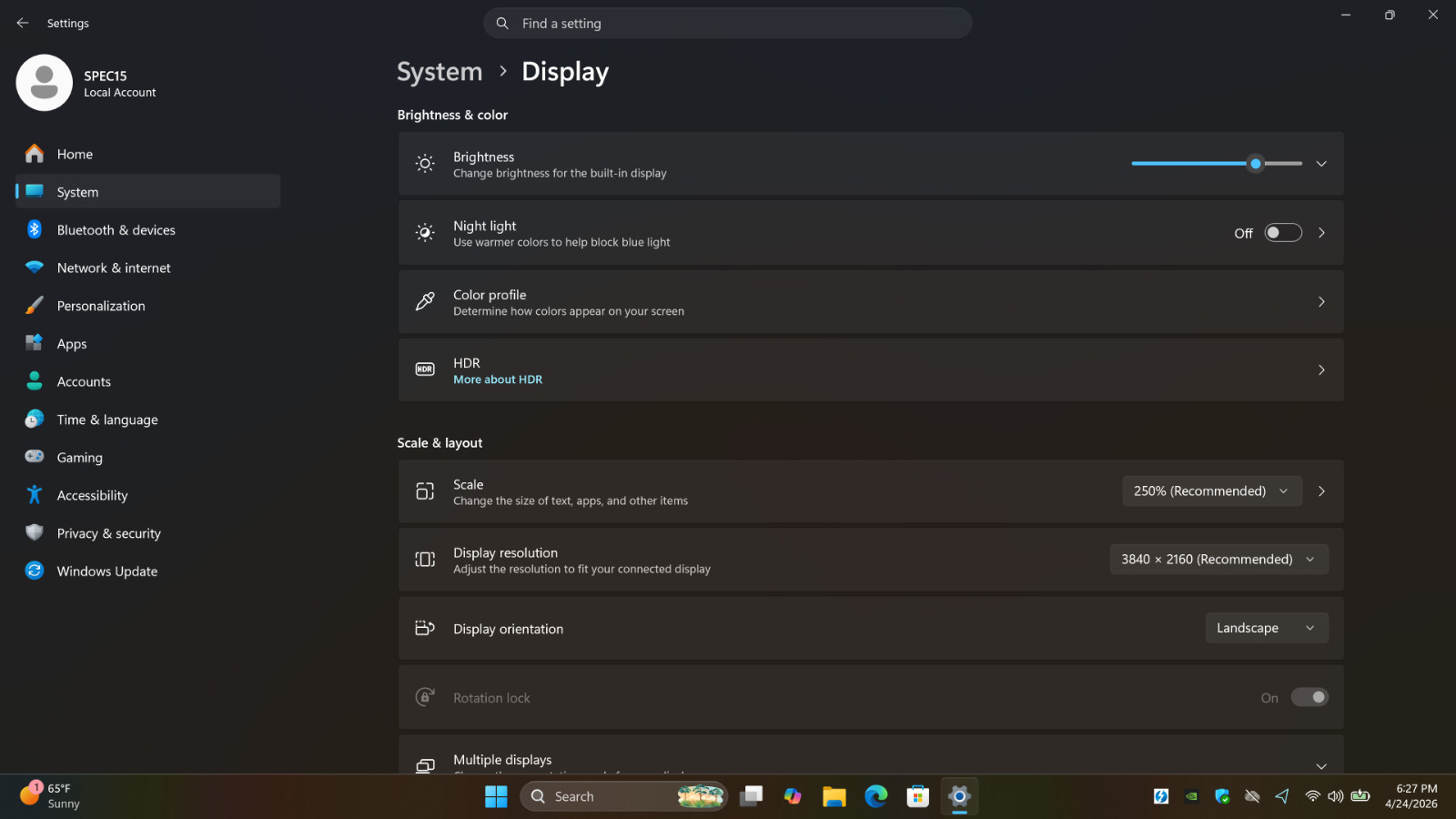Click the Display resolution icon
The width and height of the screenshot is (1456, 819).
coord(425,560)
